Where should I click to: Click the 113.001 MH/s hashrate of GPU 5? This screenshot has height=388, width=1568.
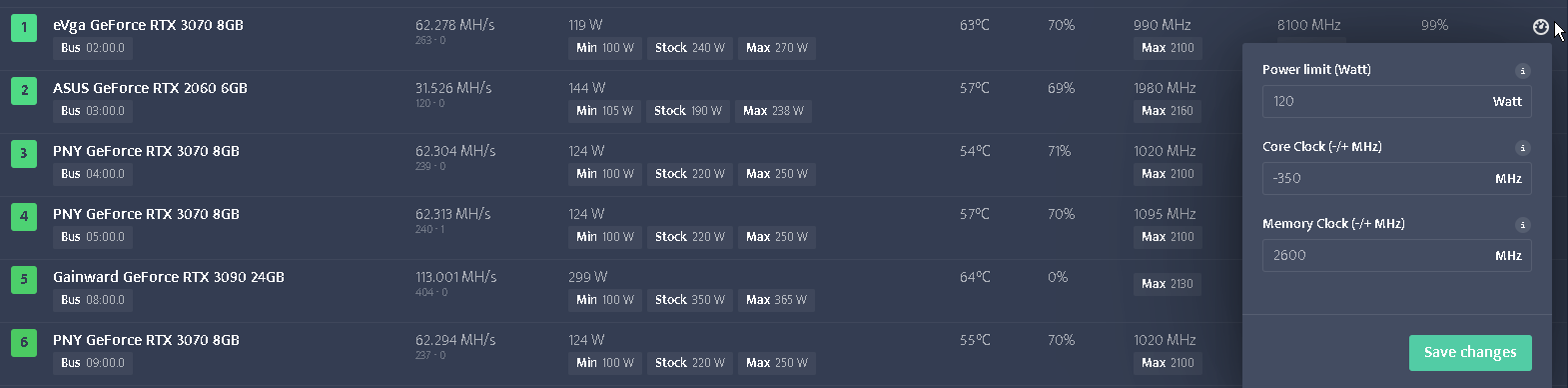[x=455, y=277]
